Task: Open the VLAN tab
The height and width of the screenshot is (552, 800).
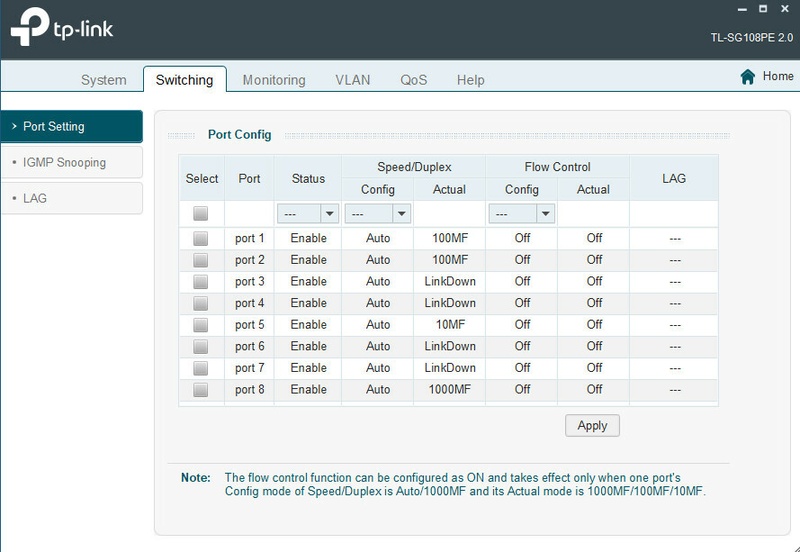Action: [x=353, y=80]
